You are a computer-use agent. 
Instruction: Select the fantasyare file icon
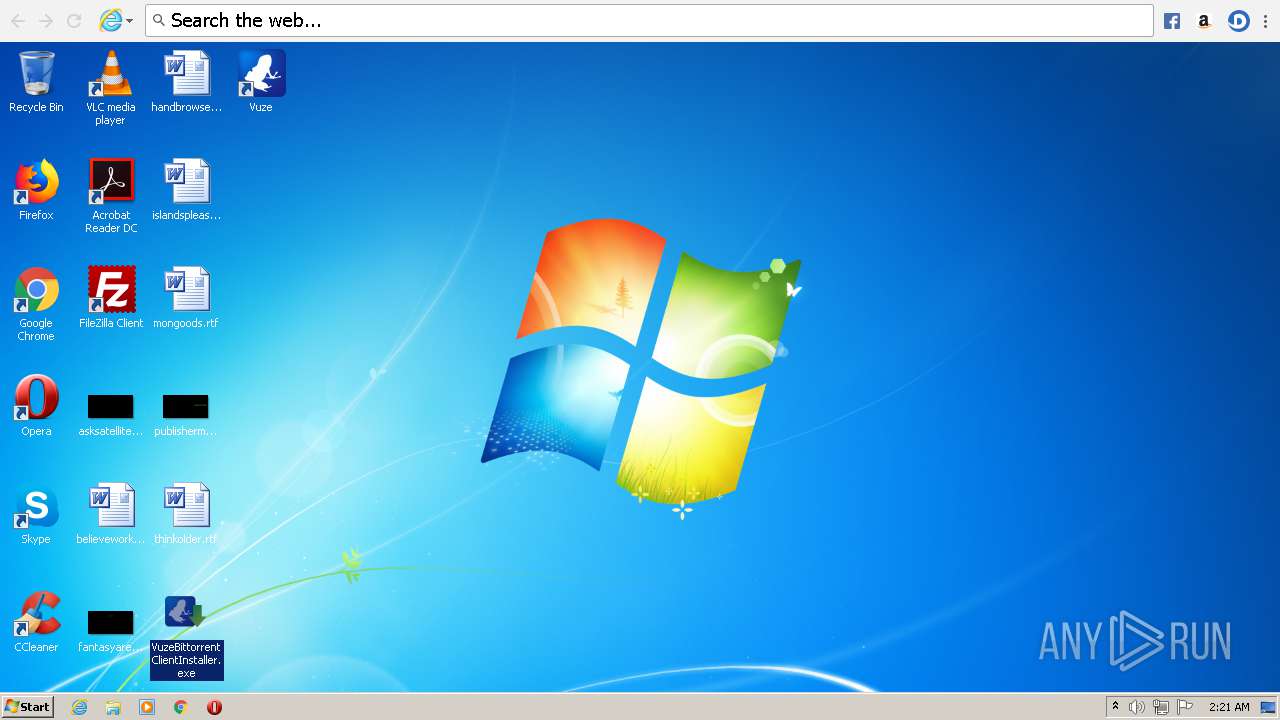click(x=110, y=630)
